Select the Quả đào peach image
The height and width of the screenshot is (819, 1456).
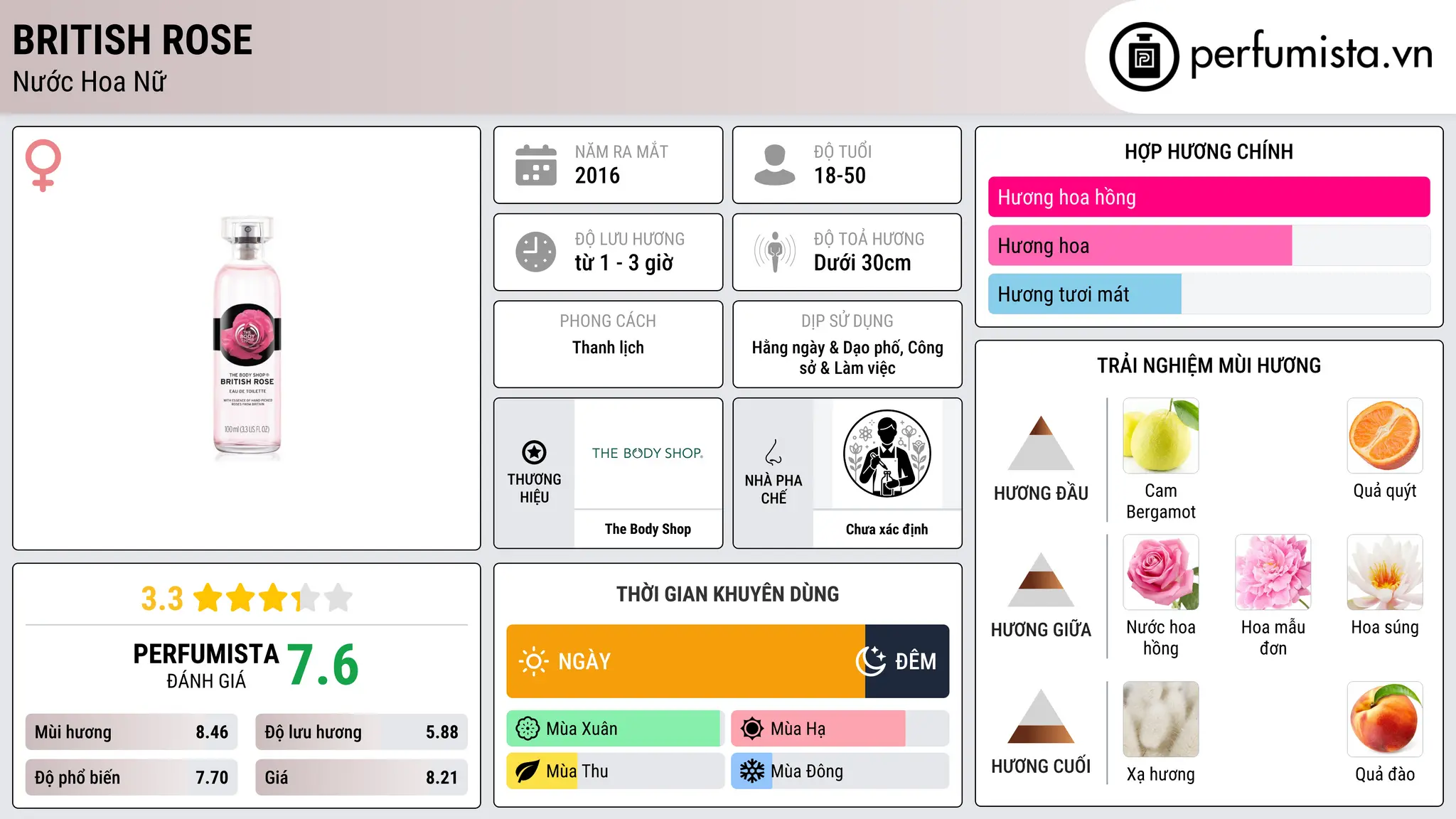click(x=1385, y=719)
